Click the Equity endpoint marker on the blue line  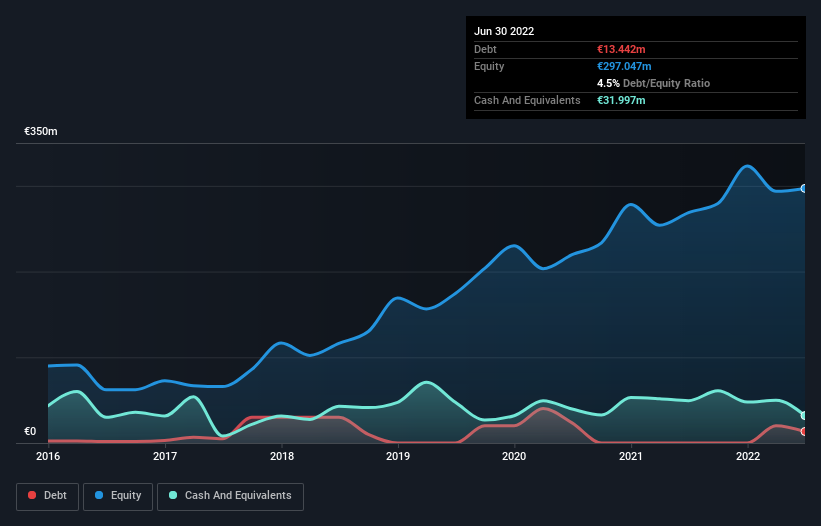[804, 188]
